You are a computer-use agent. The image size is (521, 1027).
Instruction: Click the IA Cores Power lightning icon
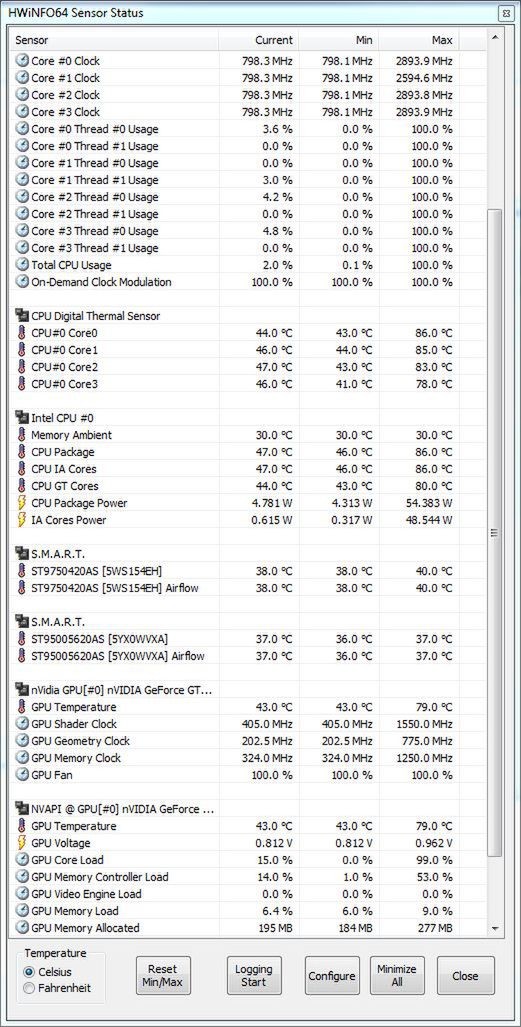coord(22,521)
